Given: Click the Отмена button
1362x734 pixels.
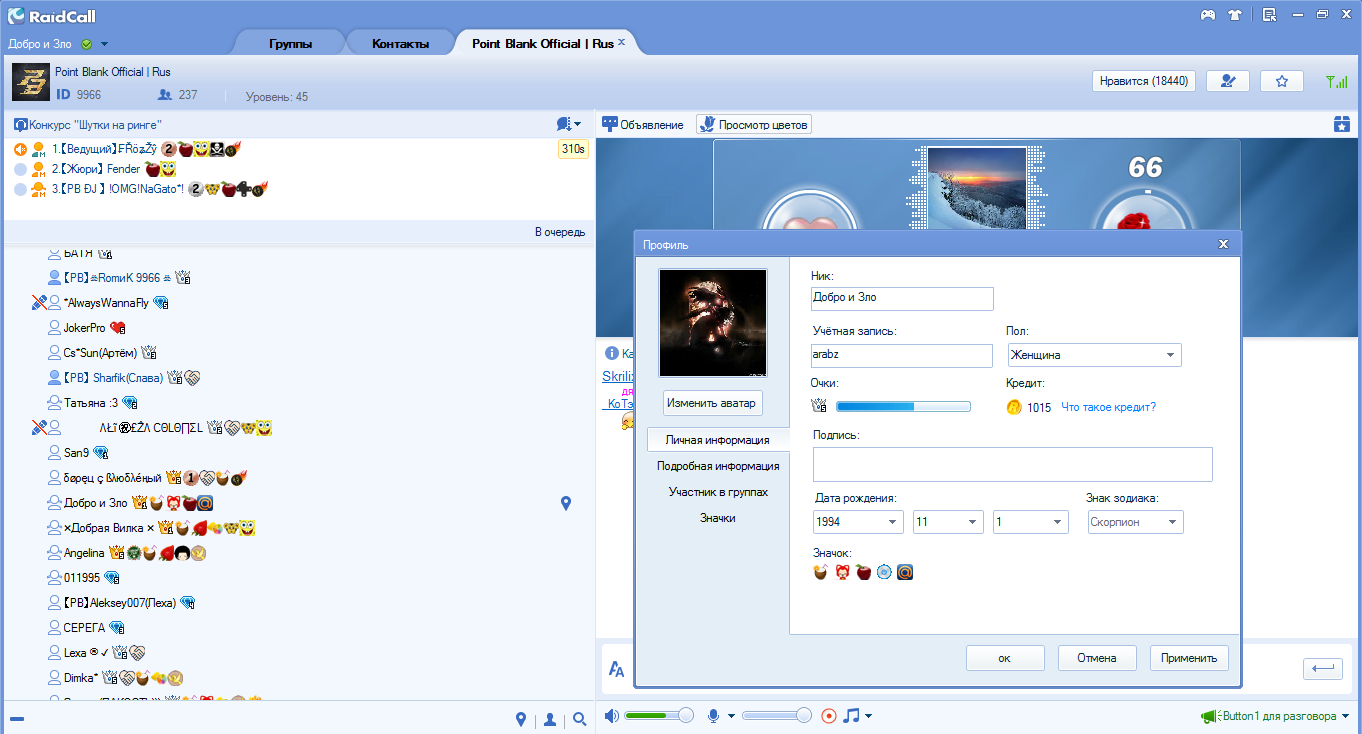Looking at the screenshot, I should tap(1097, 658).
